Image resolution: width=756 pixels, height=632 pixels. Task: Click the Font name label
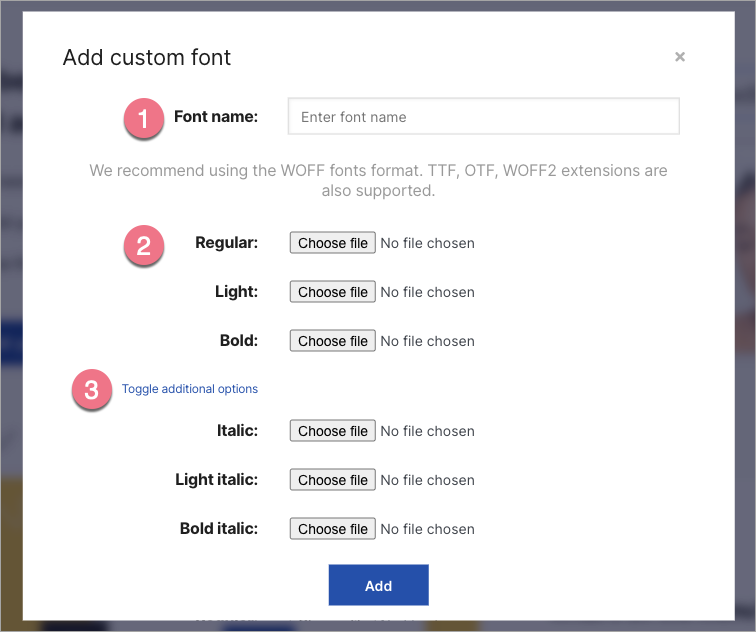pos(215,117)
